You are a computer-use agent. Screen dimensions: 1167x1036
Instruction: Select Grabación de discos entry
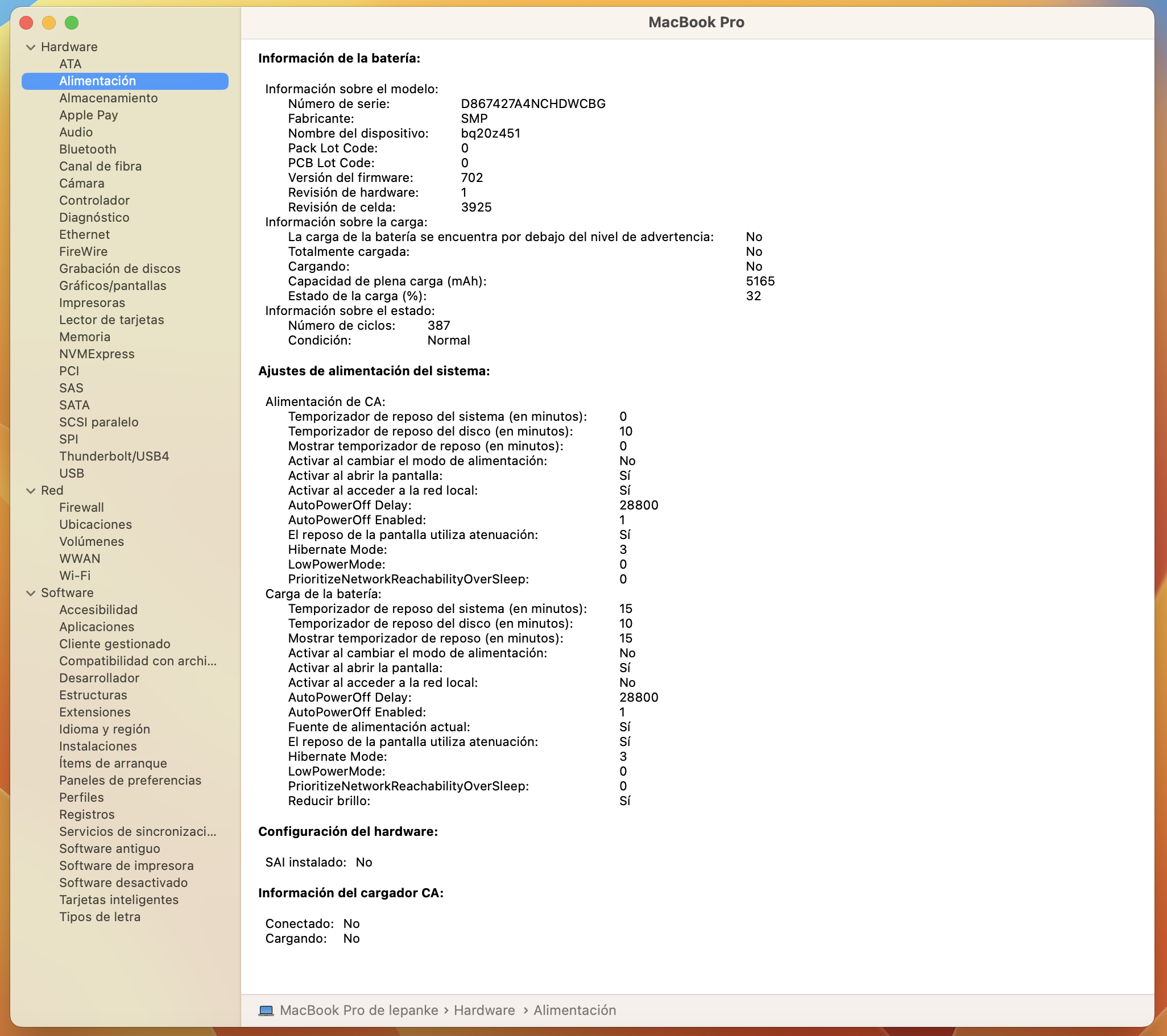coord(120,269)
